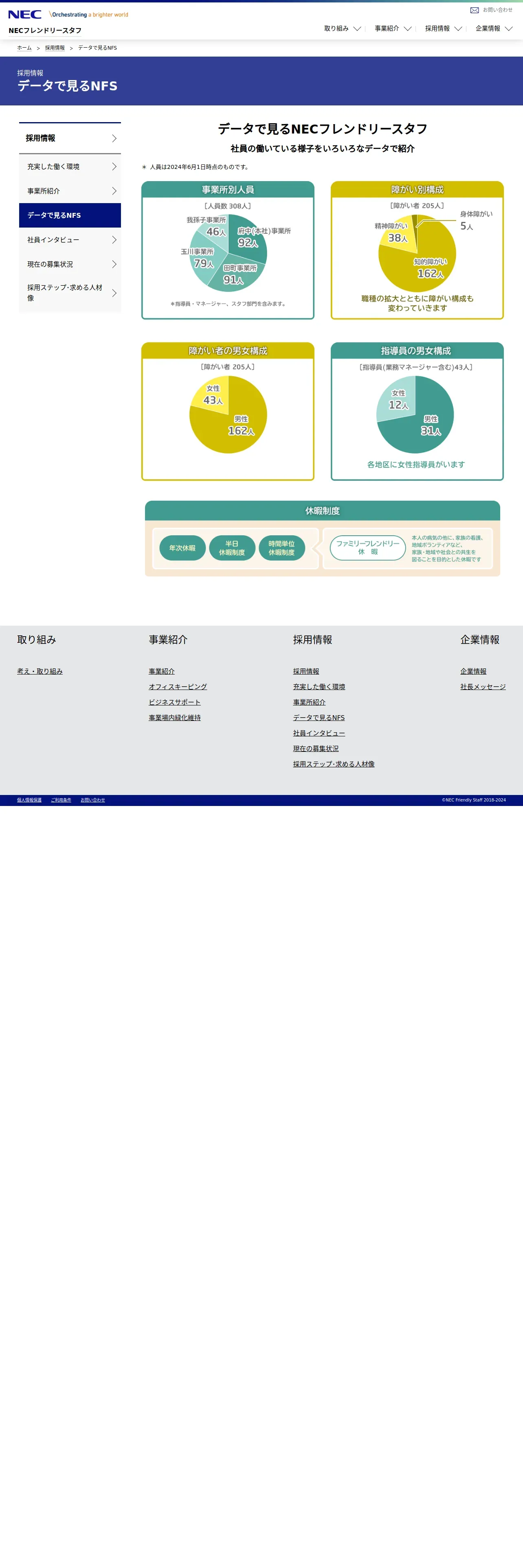Select sidebar 事業所紹介
The image size is (523, 1568).
tap(70, 191)
